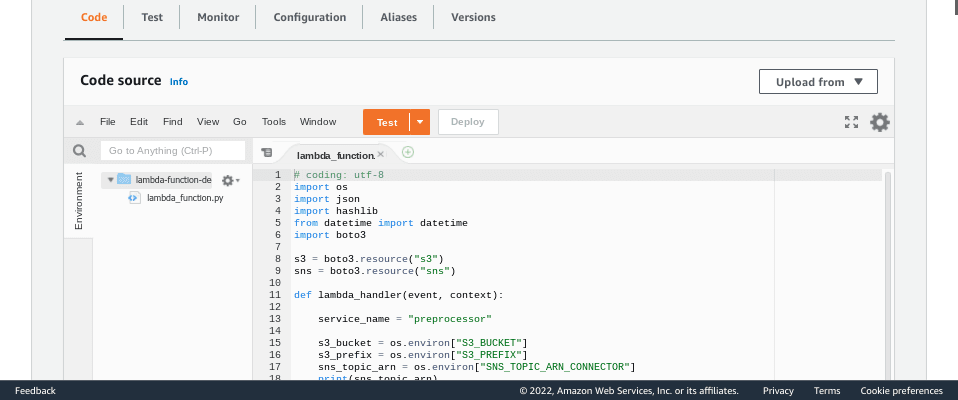Go to the Aliases tab
This screenshot has width=958, height=400.
click(x=398, y=18)
